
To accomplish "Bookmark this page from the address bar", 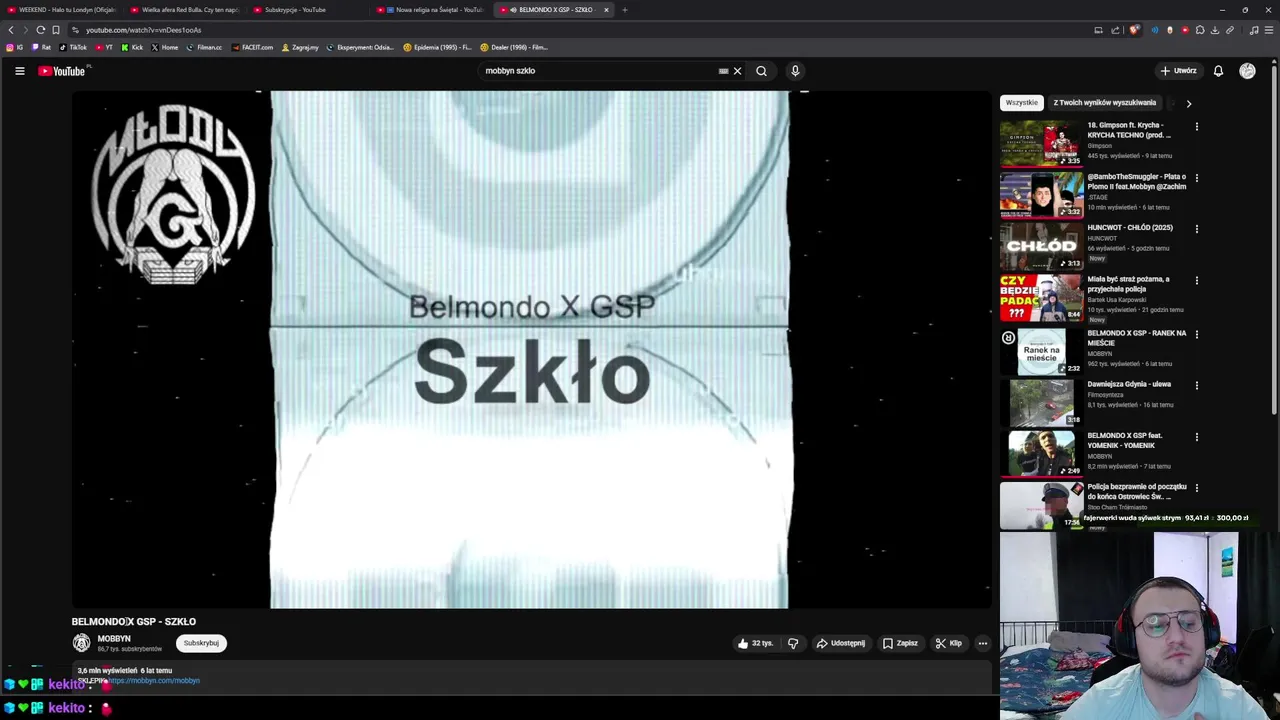I will [56, 30].
